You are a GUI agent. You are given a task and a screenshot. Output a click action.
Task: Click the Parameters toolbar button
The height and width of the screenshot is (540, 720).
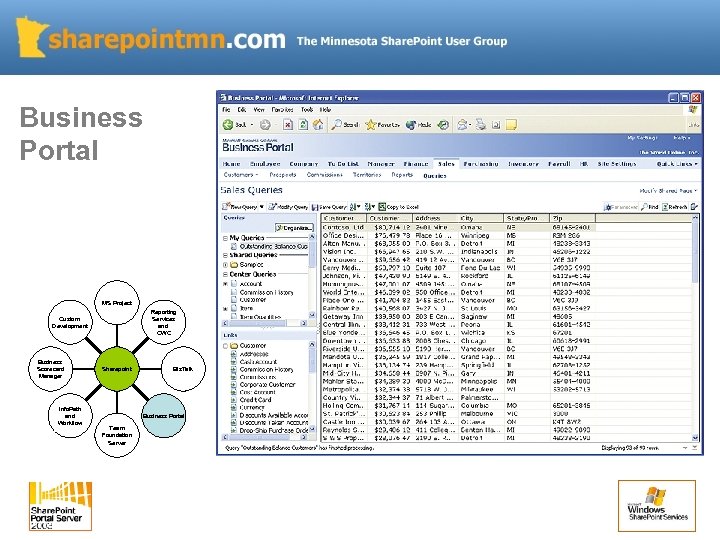(621, 207)
